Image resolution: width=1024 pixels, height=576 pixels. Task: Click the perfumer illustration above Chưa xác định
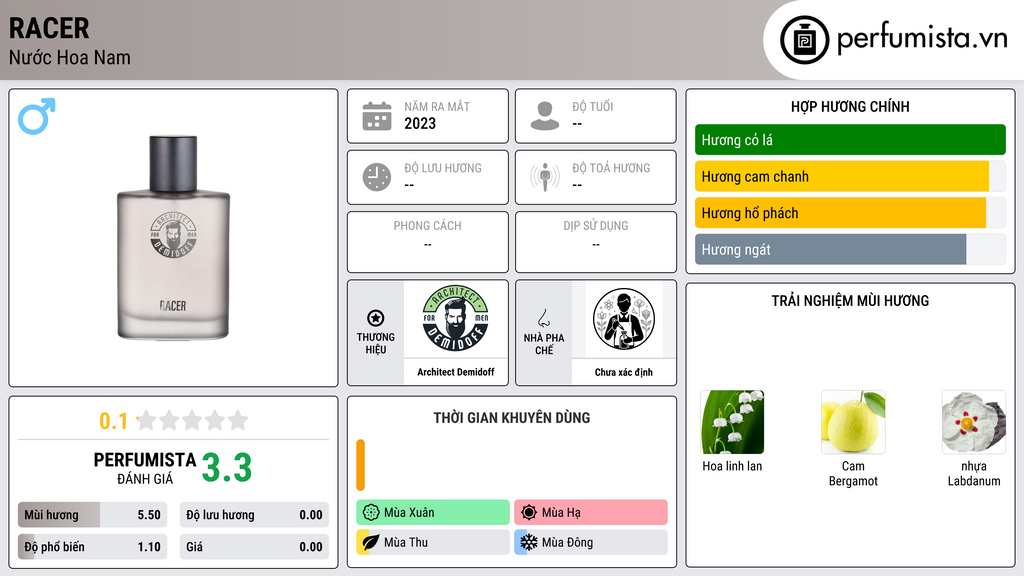(x=624, y=319)
